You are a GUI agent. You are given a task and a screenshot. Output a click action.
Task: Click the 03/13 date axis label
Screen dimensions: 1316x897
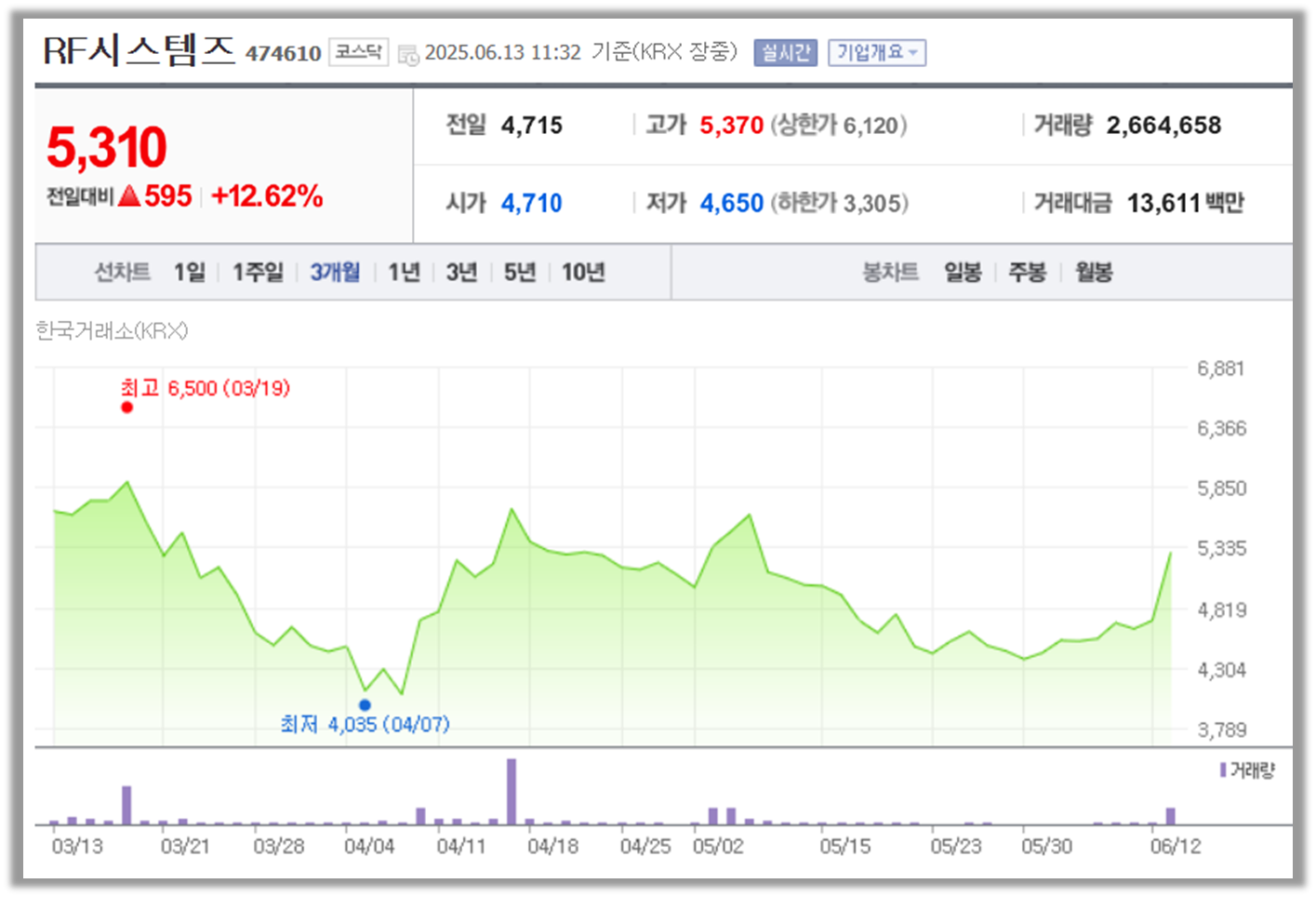pos(77,846)
